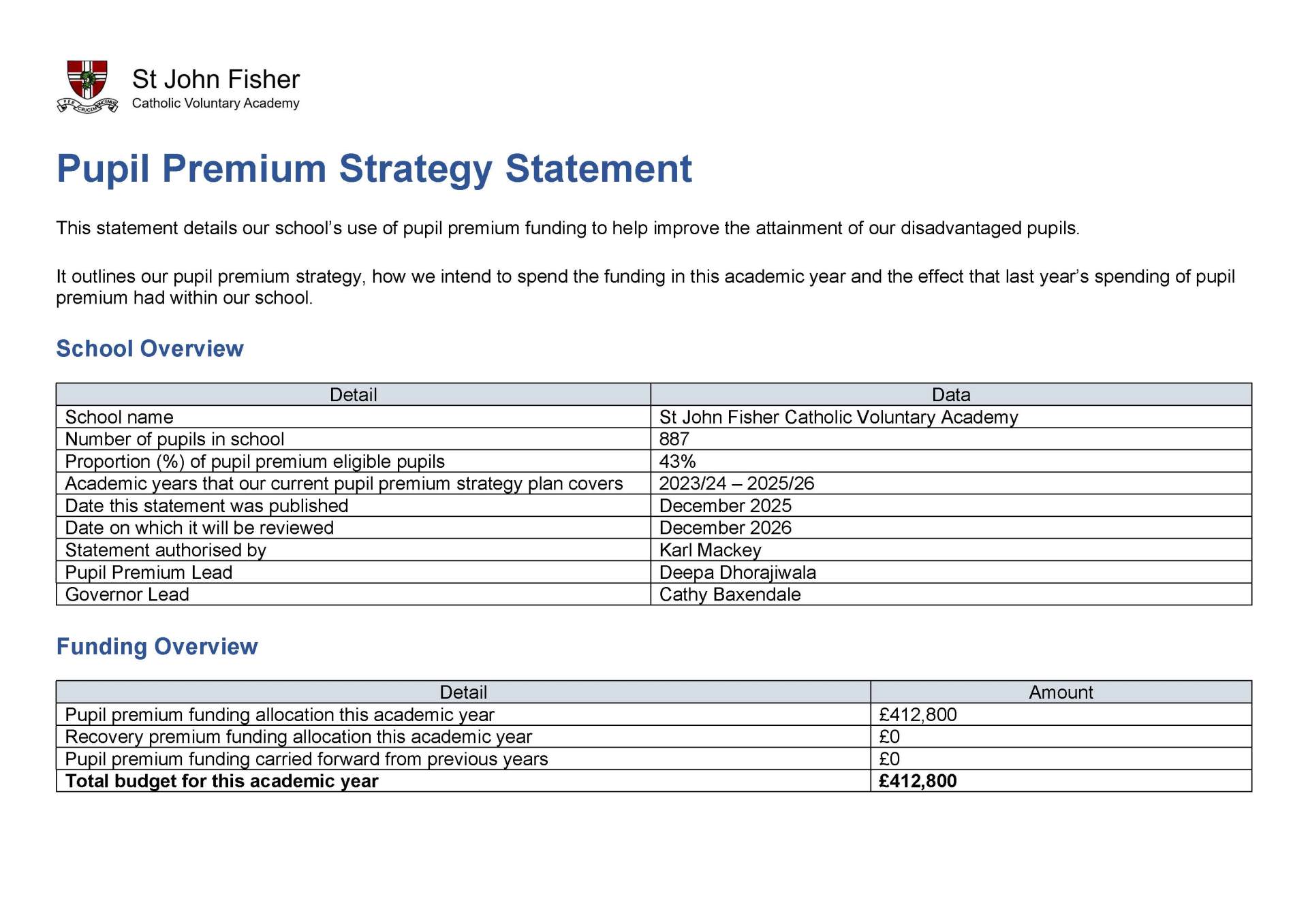Click the 'Governor Lead' row label
Screen dimensions: 1308x924
127,594
